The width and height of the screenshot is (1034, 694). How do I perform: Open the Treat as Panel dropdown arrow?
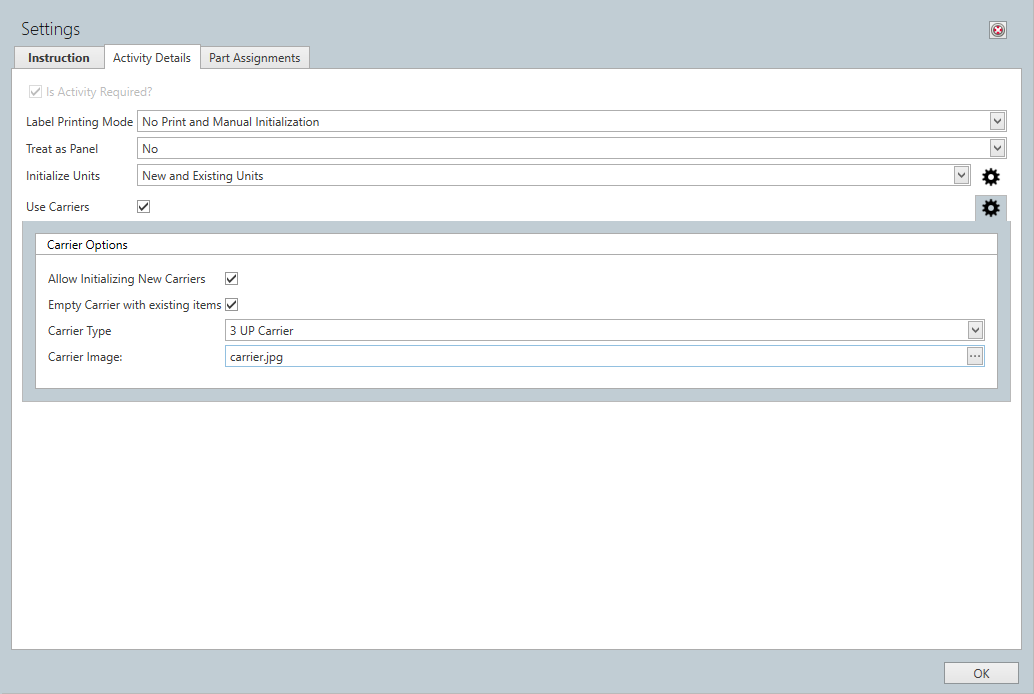click(x=997, y=149)
